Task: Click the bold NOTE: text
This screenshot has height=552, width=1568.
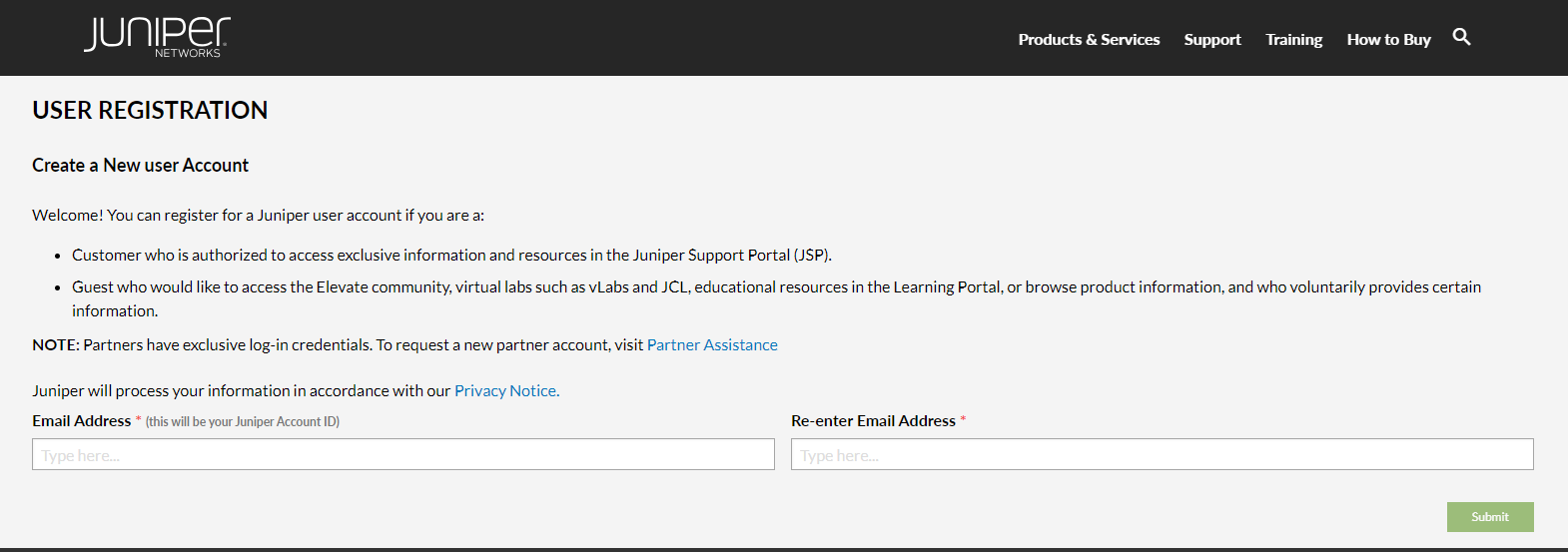Action: 55,345
